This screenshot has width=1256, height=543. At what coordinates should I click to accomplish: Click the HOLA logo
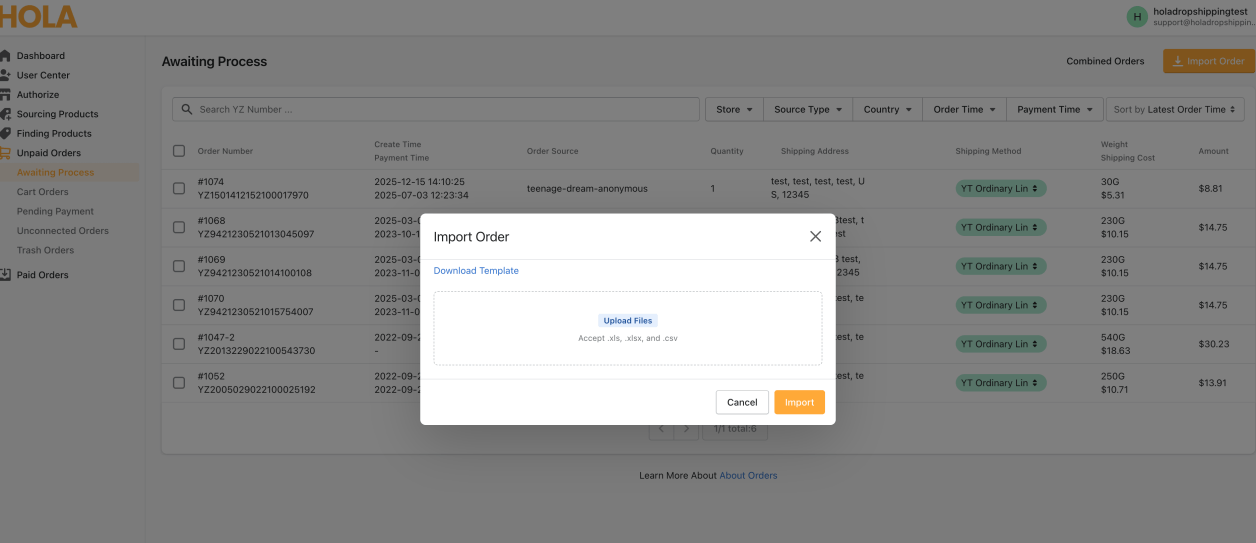coord(38,16)
